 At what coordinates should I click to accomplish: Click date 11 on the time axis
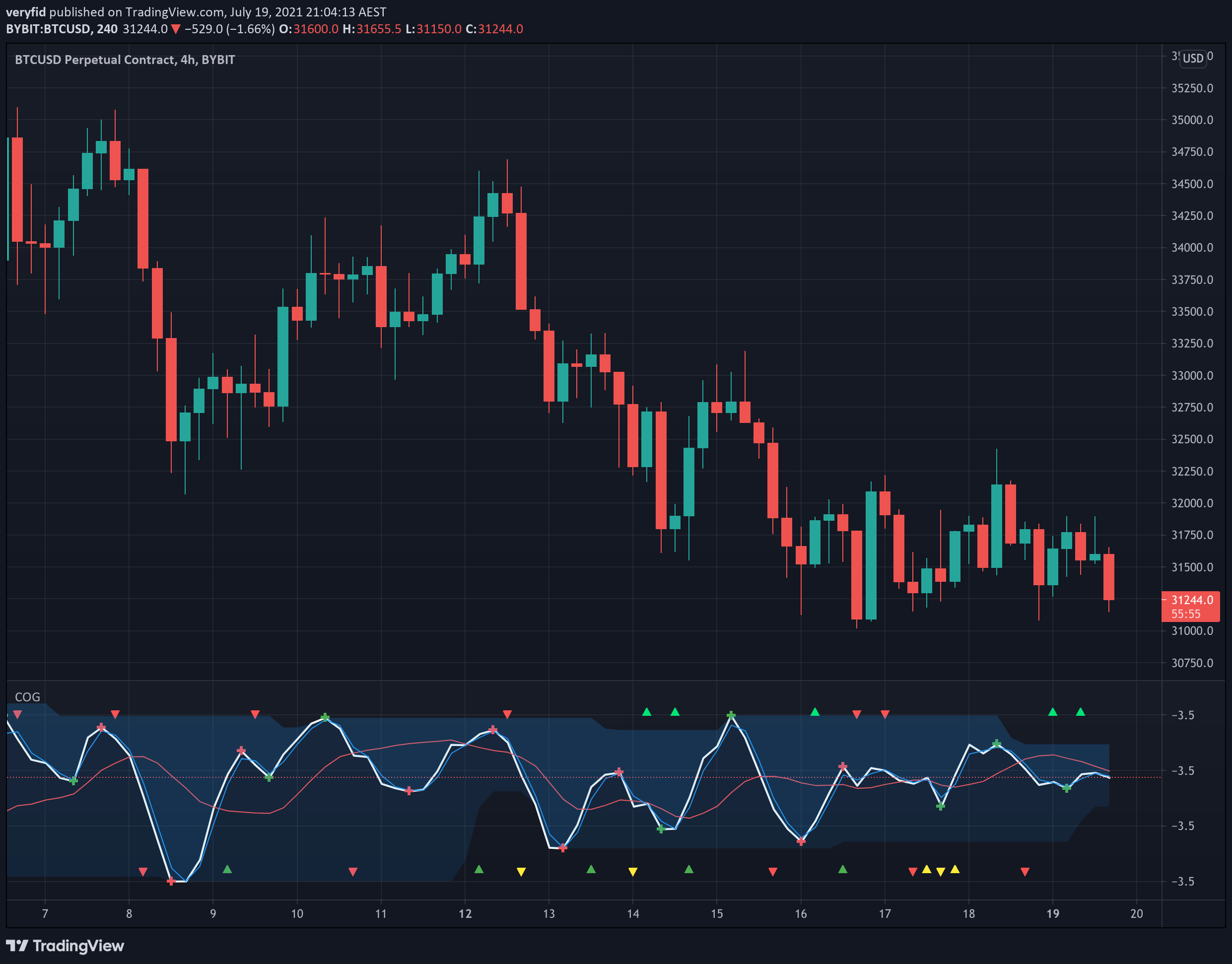click(x=381, y=914)
